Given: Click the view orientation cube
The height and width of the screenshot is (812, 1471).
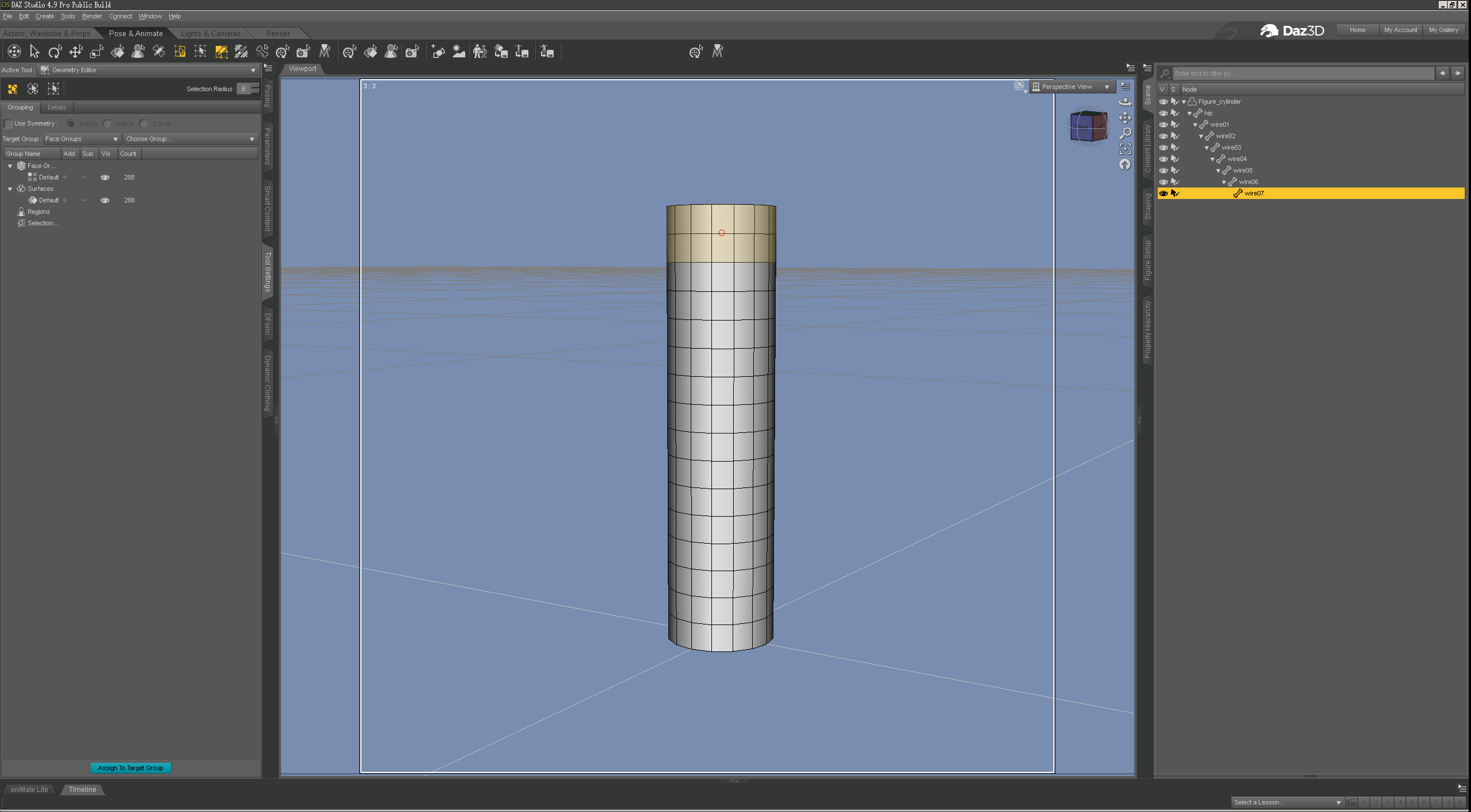Looking at the screenshot, I should click(1088, 126).
